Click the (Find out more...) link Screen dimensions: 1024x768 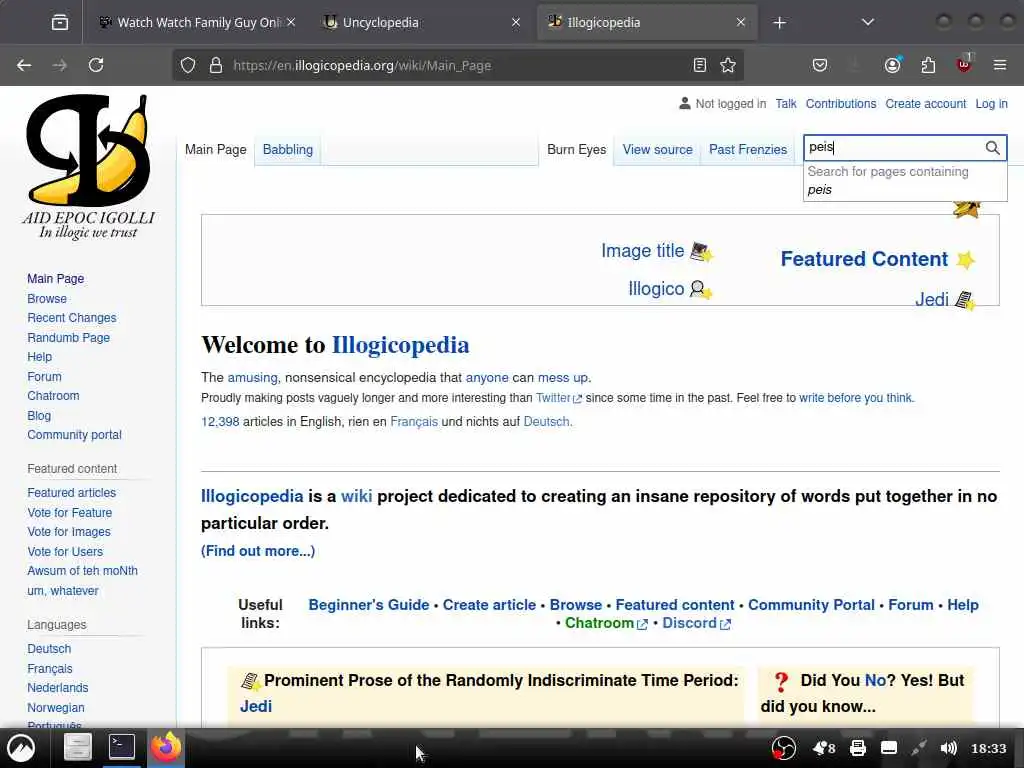[258, 551]
